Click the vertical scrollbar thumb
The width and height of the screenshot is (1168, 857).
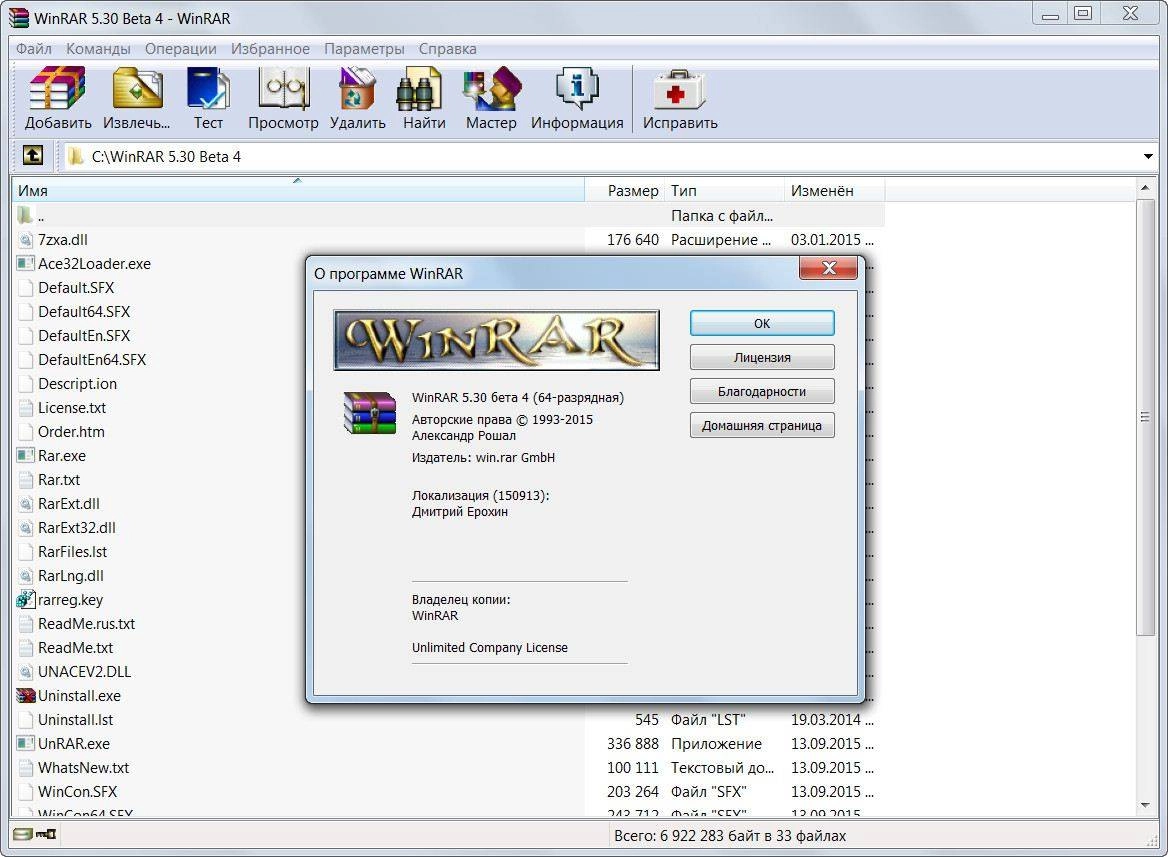[x=1145, y=417]
